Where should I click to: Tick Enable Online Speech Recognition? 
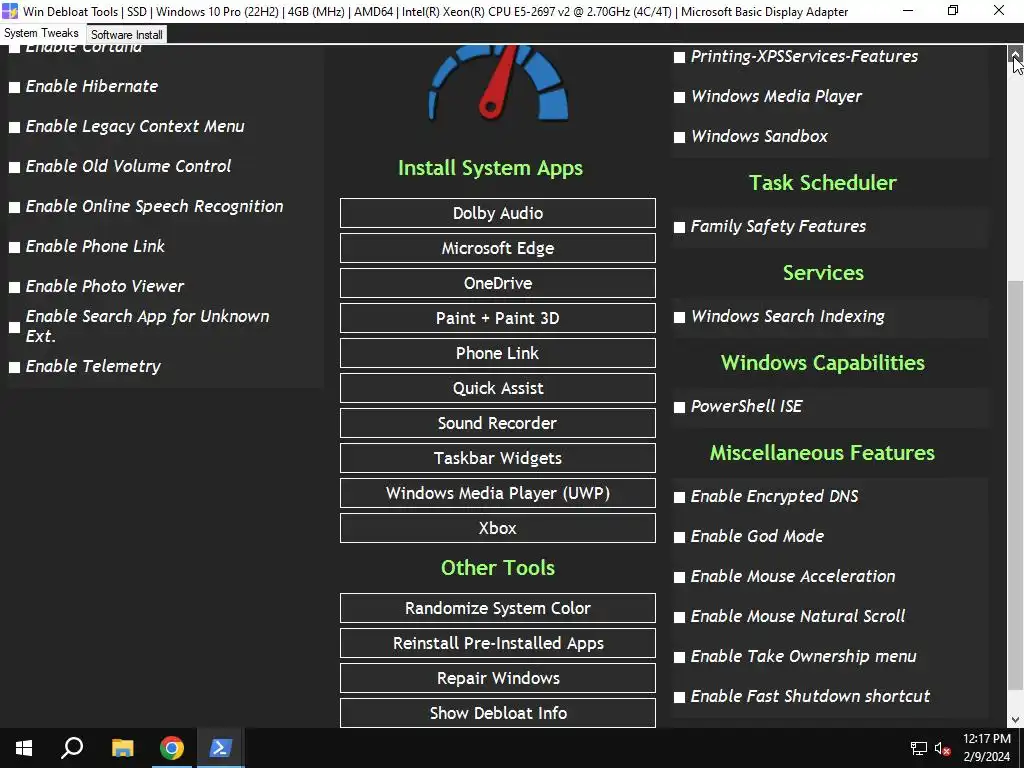[x=14, y=207]
